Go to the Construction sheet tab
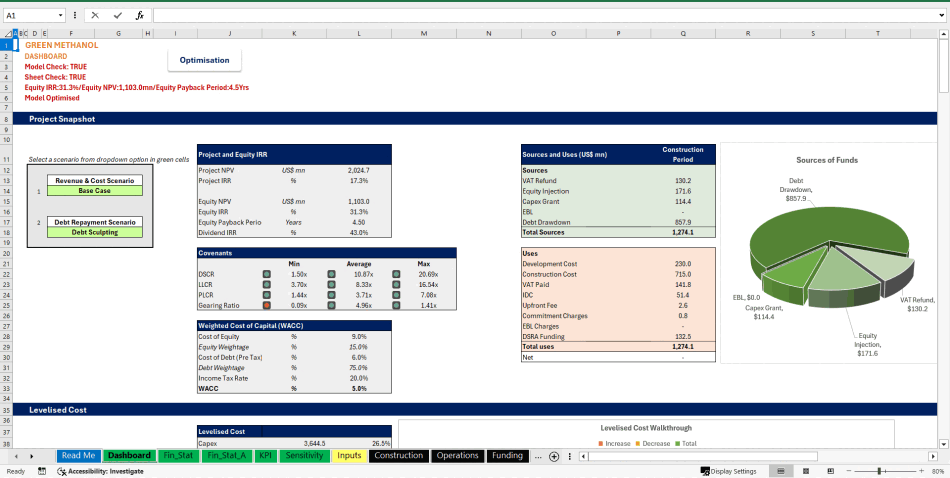The image size is (950, 478). [x=399, y=456]
